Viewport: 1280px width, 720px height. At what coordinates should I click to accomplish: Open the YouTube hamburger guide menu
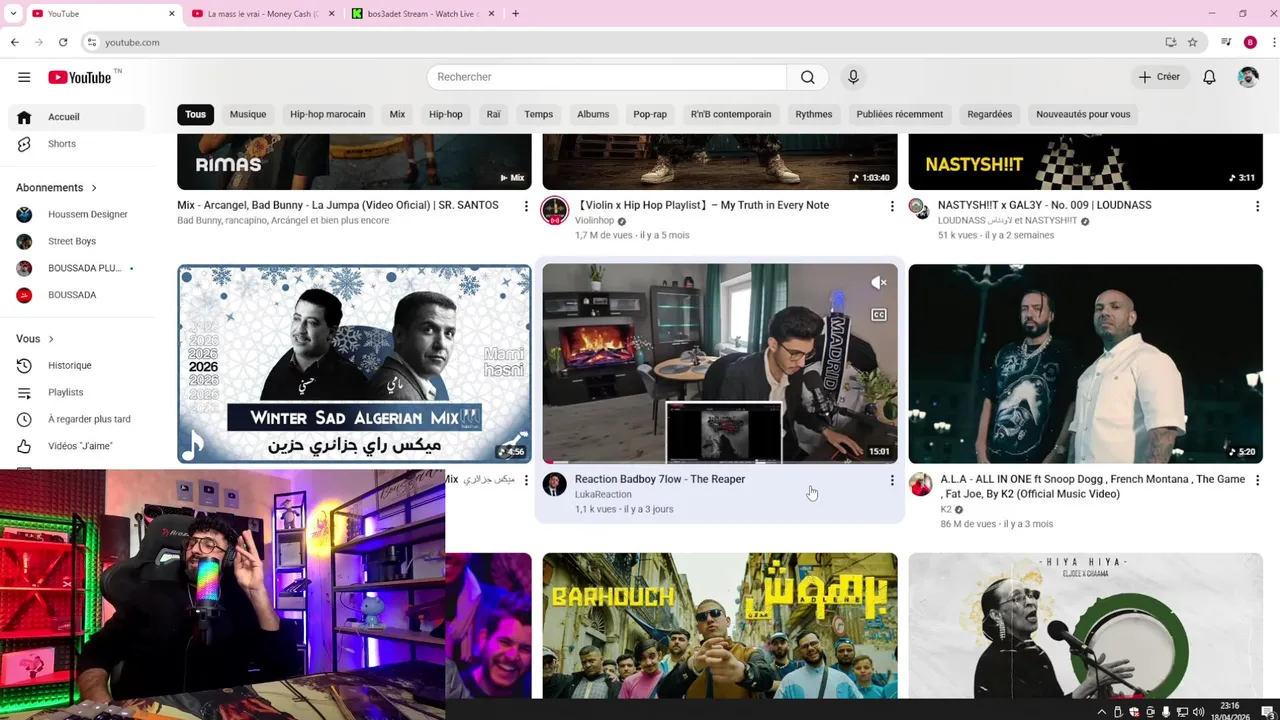coord(24,77)
